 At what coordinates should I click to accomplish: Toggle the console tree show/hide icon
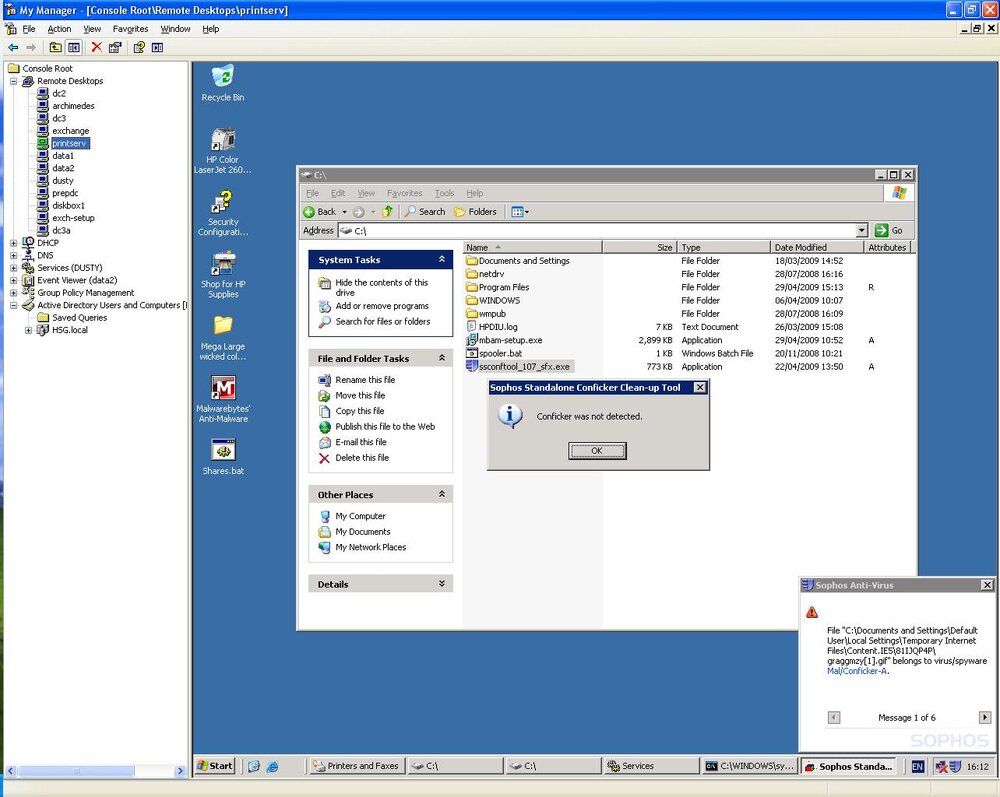[74, 47]
